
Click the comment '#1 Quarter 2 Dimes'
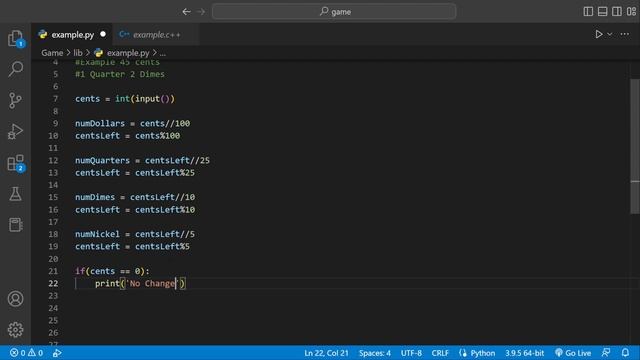coord(120,74)
